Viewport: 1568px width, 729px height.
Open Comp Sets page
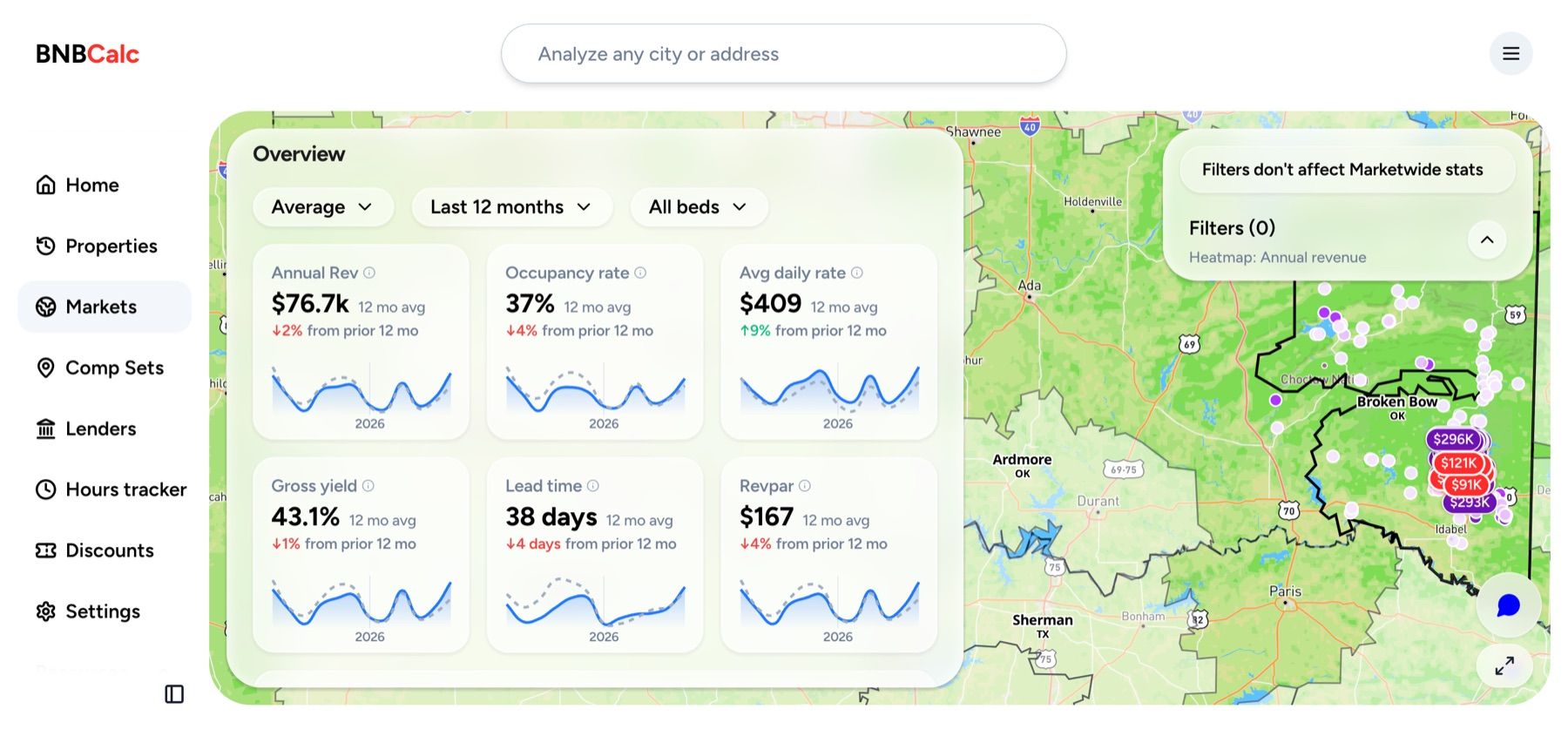(105, 368)
